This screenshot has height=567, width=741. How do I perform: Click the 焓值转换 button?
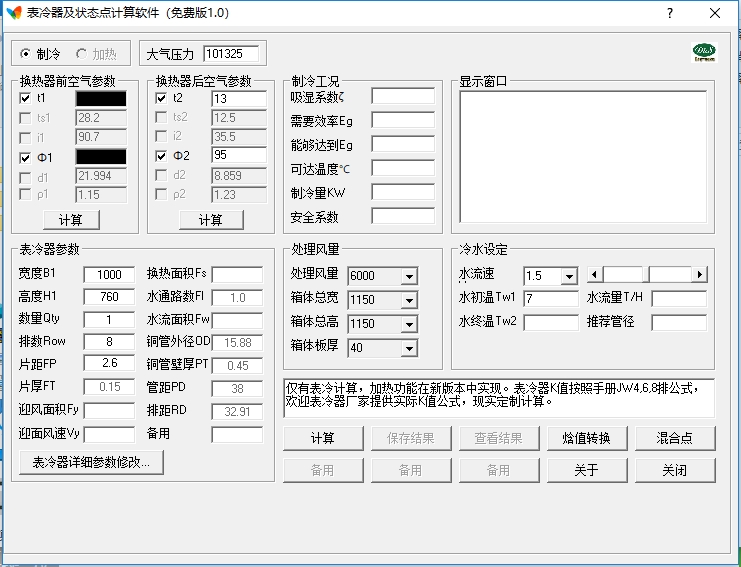(586, 438)
